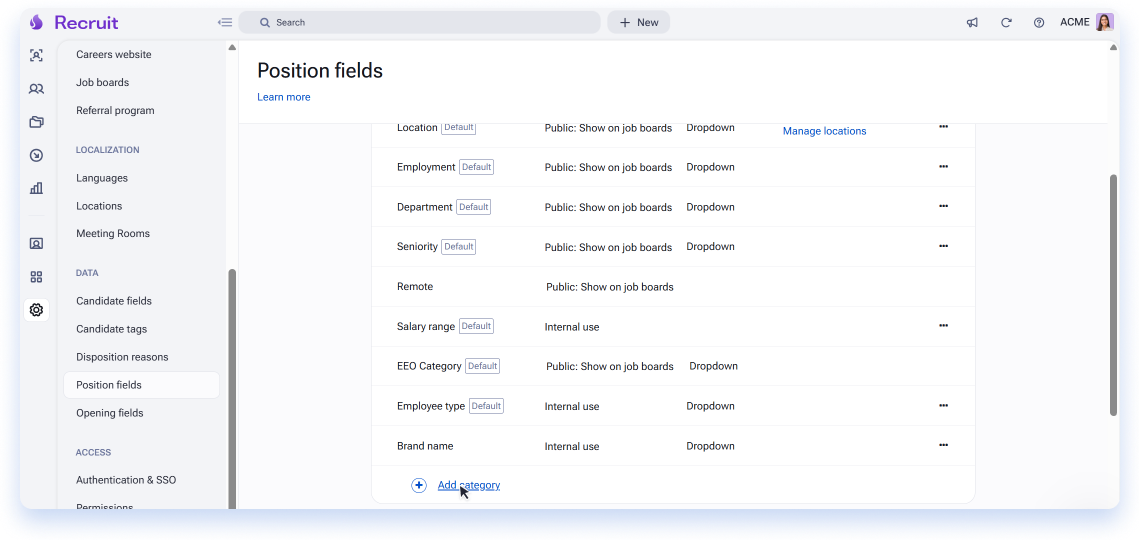The width and height of the screenshot is (1139, 540).
Task: Open the candidate scan icon in left rail
Action: [36, 55]
